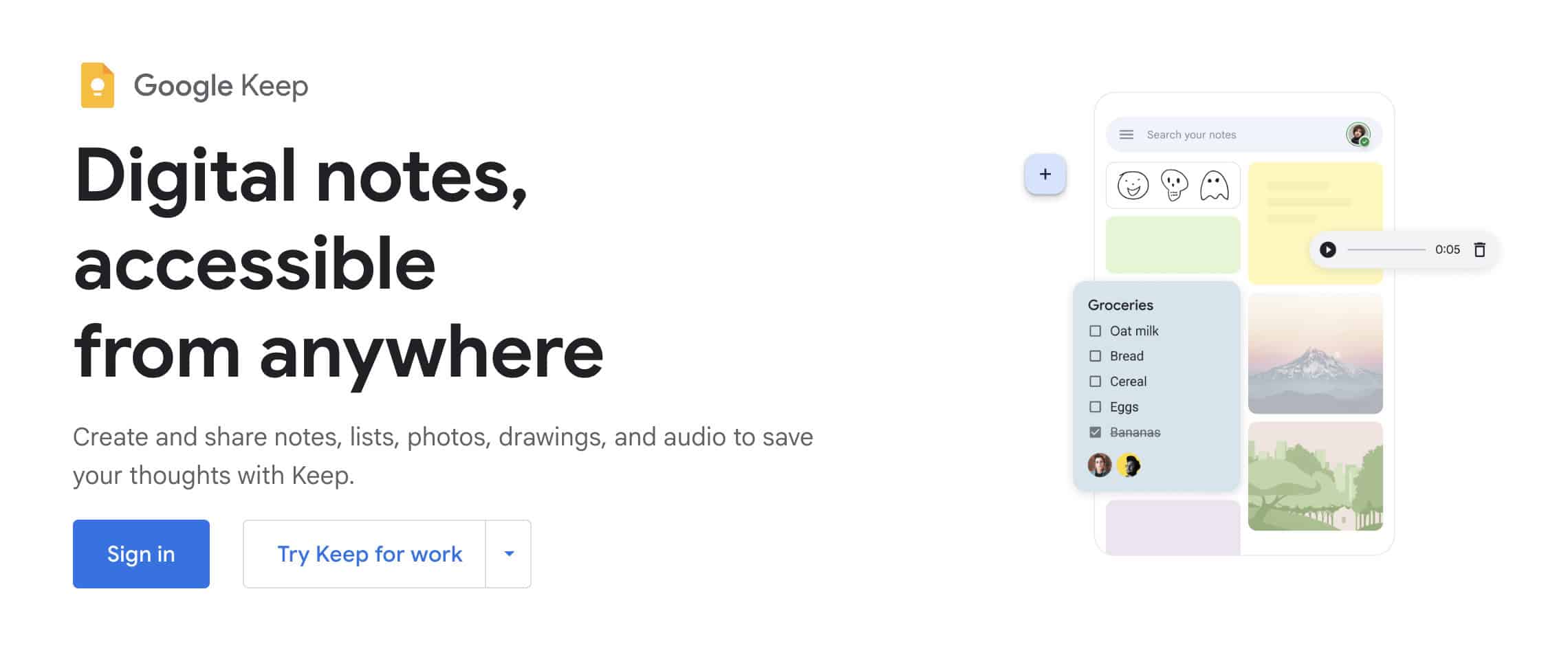Click the 0:05 audio duration label

(1447, 250)
